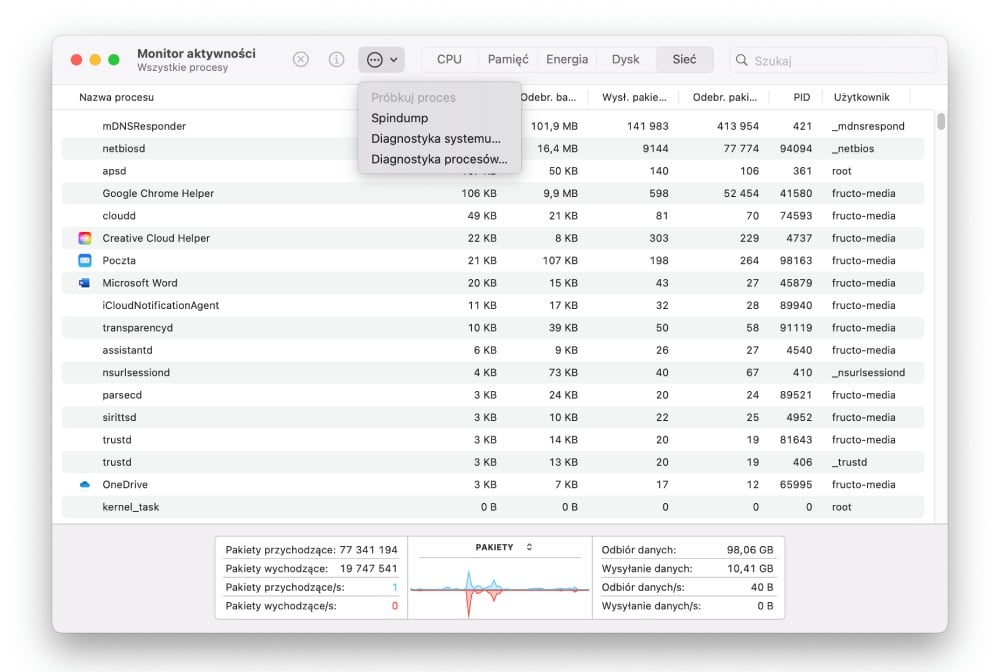Select trustd row owned by fructo-media
1000x672 pixels.
pos(492,440)
